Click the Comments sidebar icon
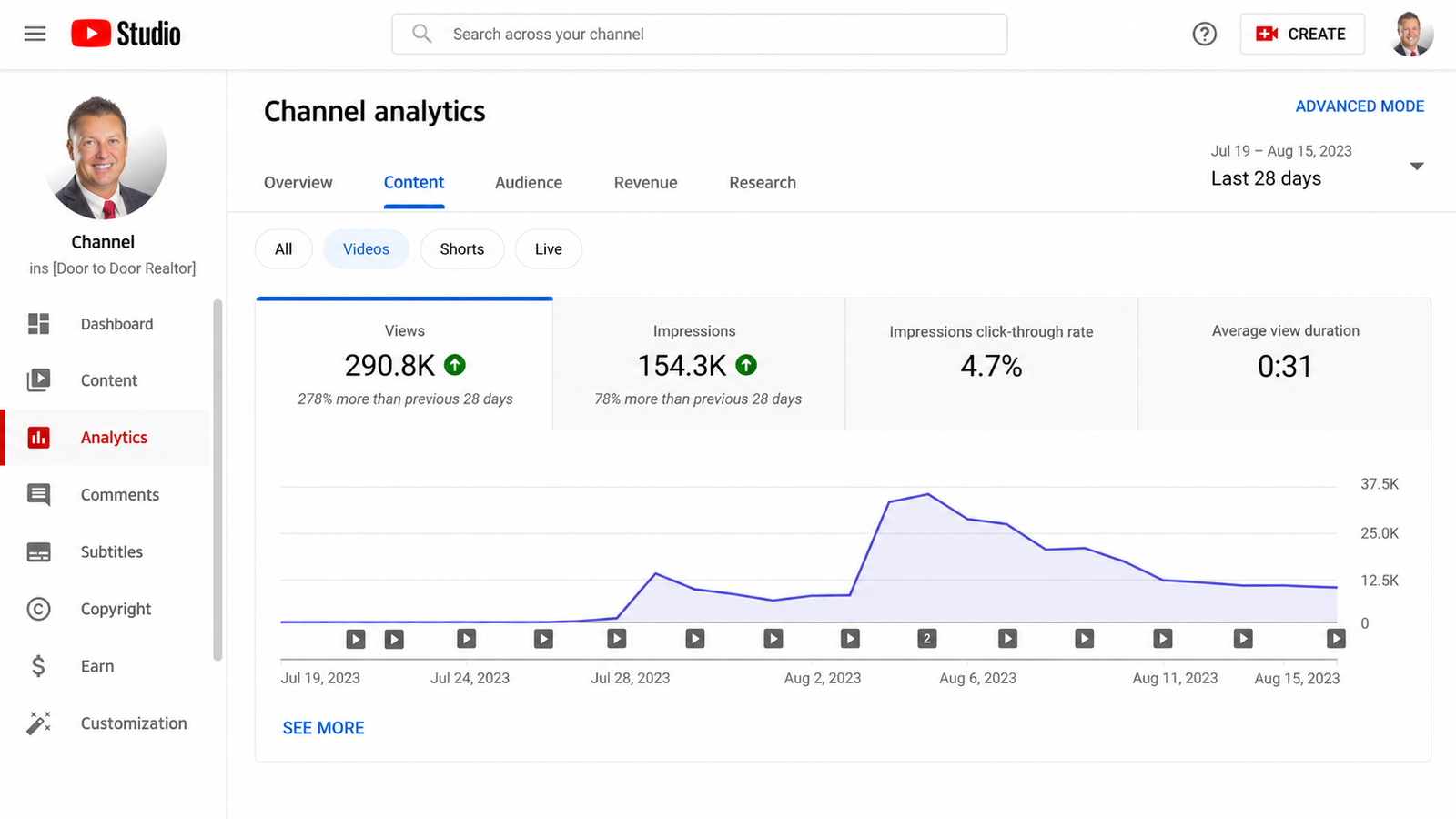This screenshot has width=1456, height=819. [38, 495]
